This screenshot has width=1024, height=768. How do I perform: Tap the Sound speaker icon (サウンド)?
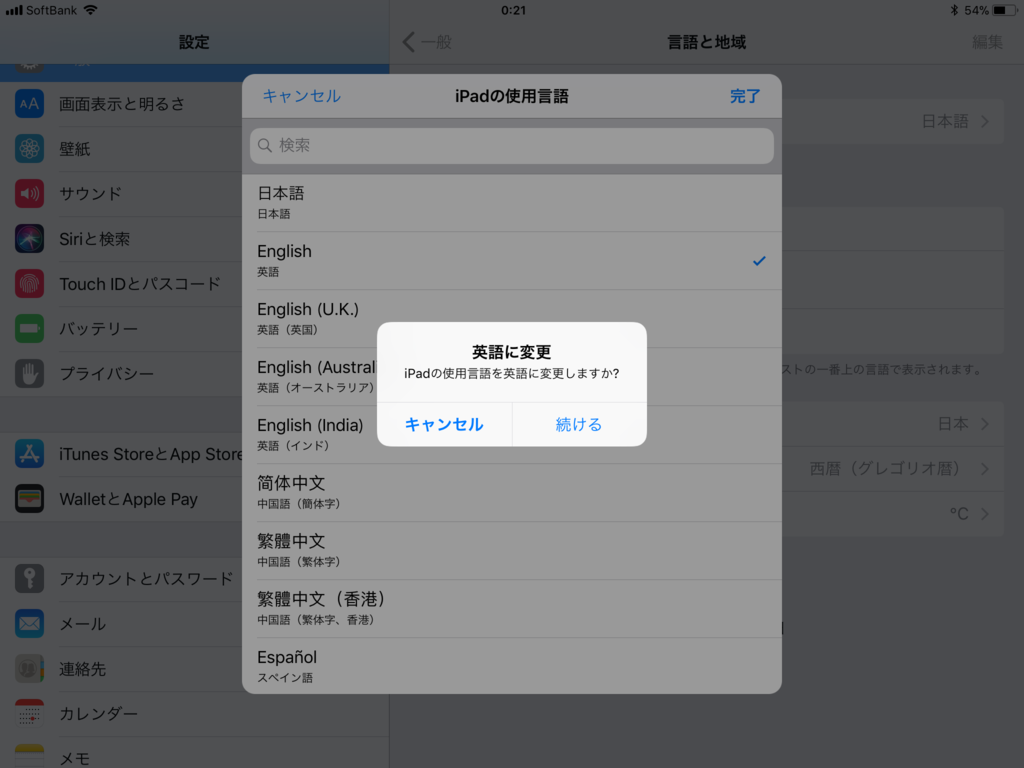[29, 194]
